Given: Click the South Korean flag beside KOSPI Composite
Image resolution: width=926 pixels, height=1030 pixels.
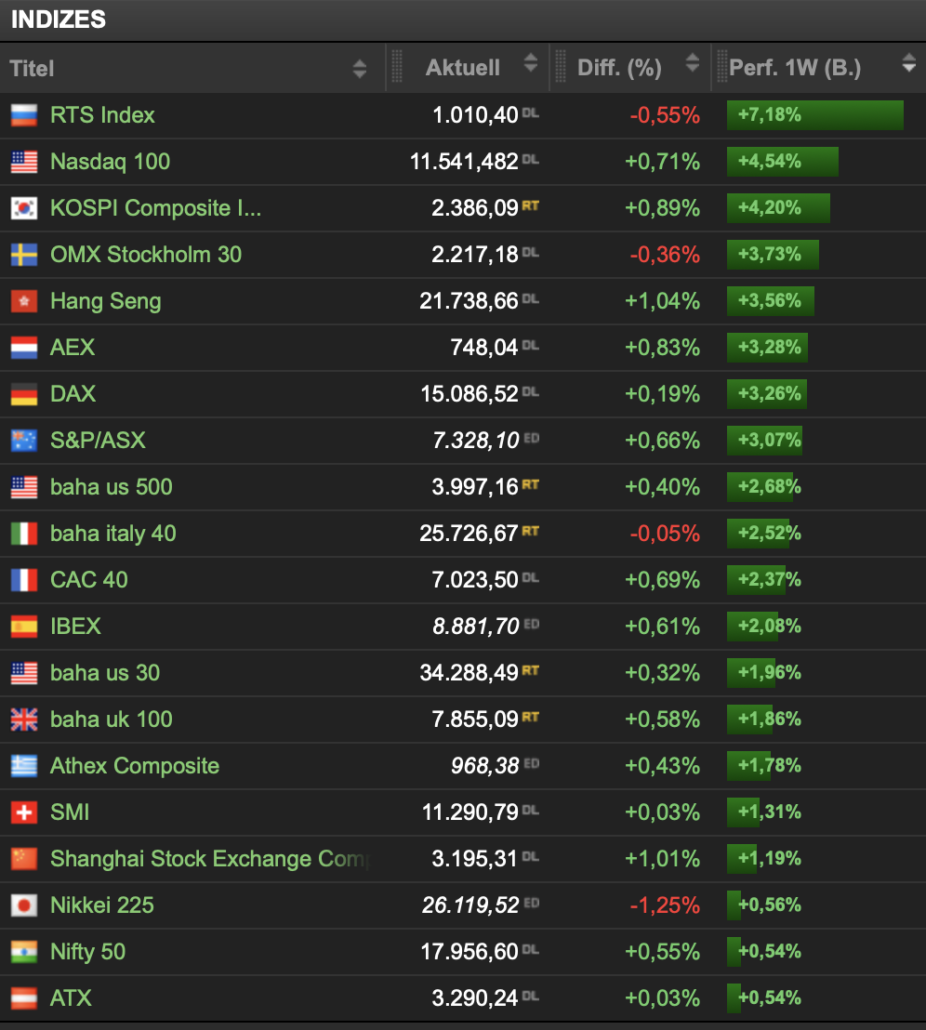Looking at the screenshot, I should 24,208.
